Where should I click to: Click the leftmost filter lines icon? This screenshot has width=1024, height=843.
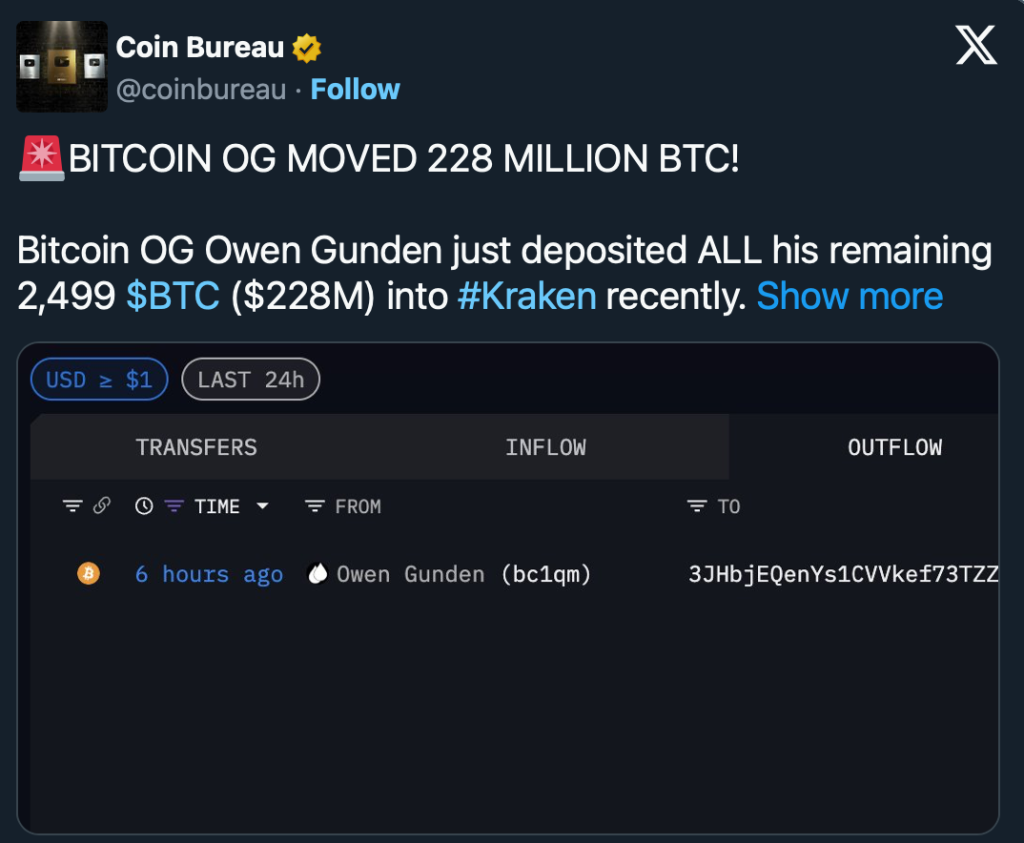click(x=72, y=506)
